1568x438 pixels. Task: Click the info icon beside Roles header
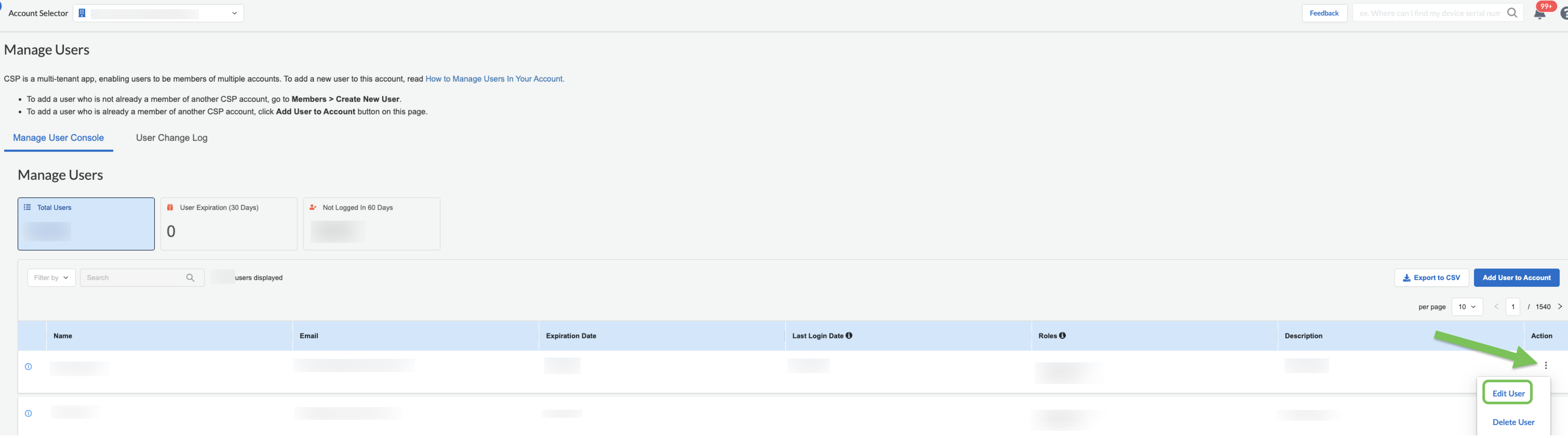point(1062,336)
